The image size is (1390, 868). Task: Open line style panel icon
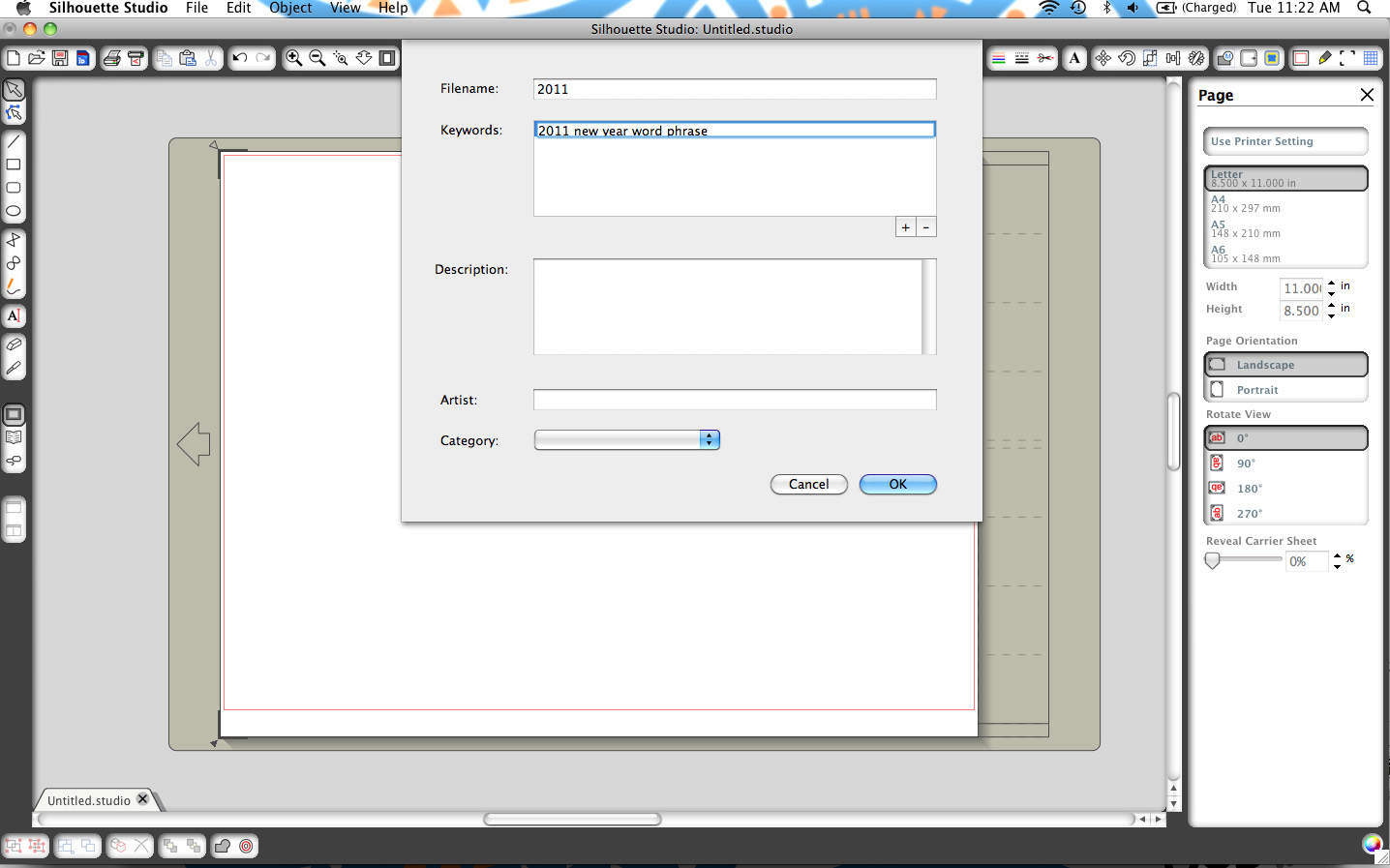click(x=1022, y=59)
